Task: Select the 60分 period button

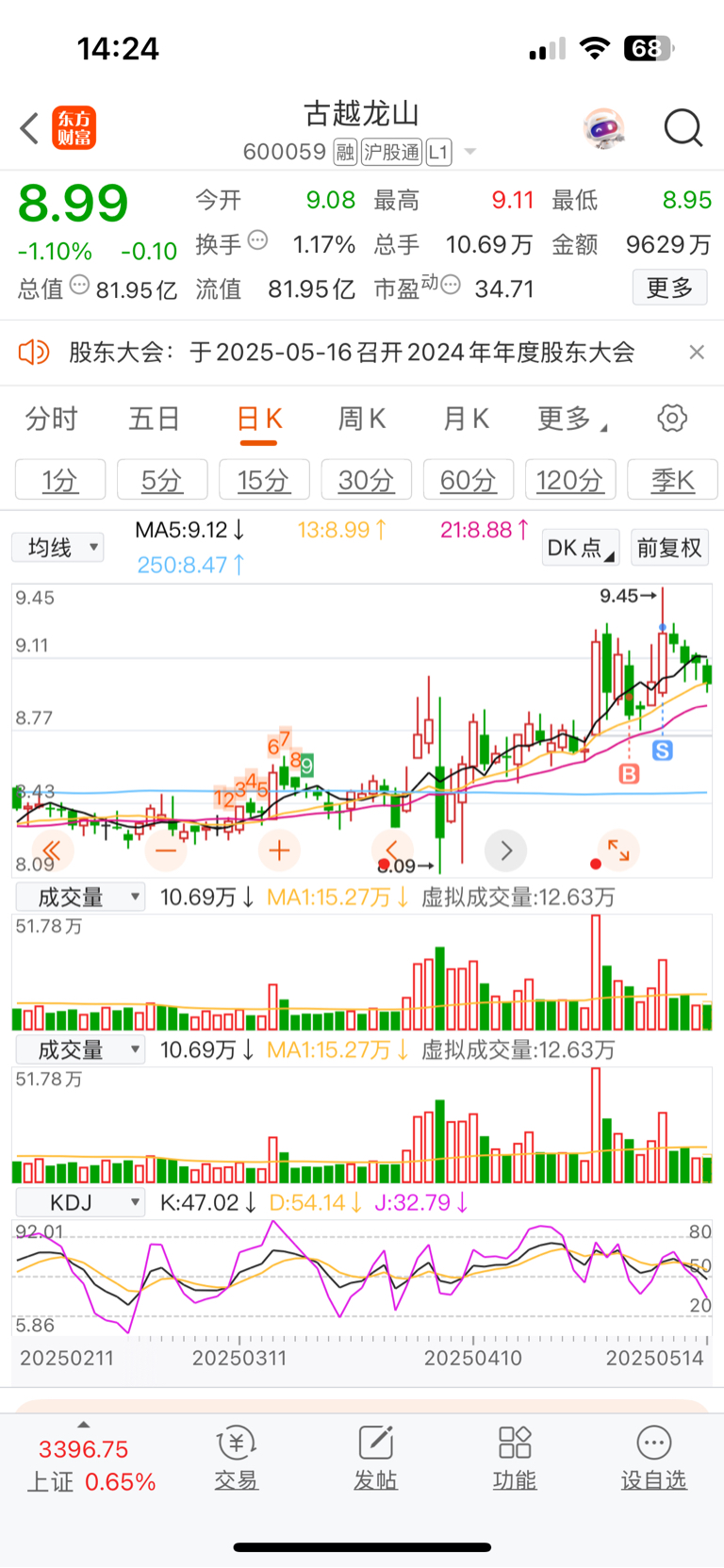Action: click(469, 480)
